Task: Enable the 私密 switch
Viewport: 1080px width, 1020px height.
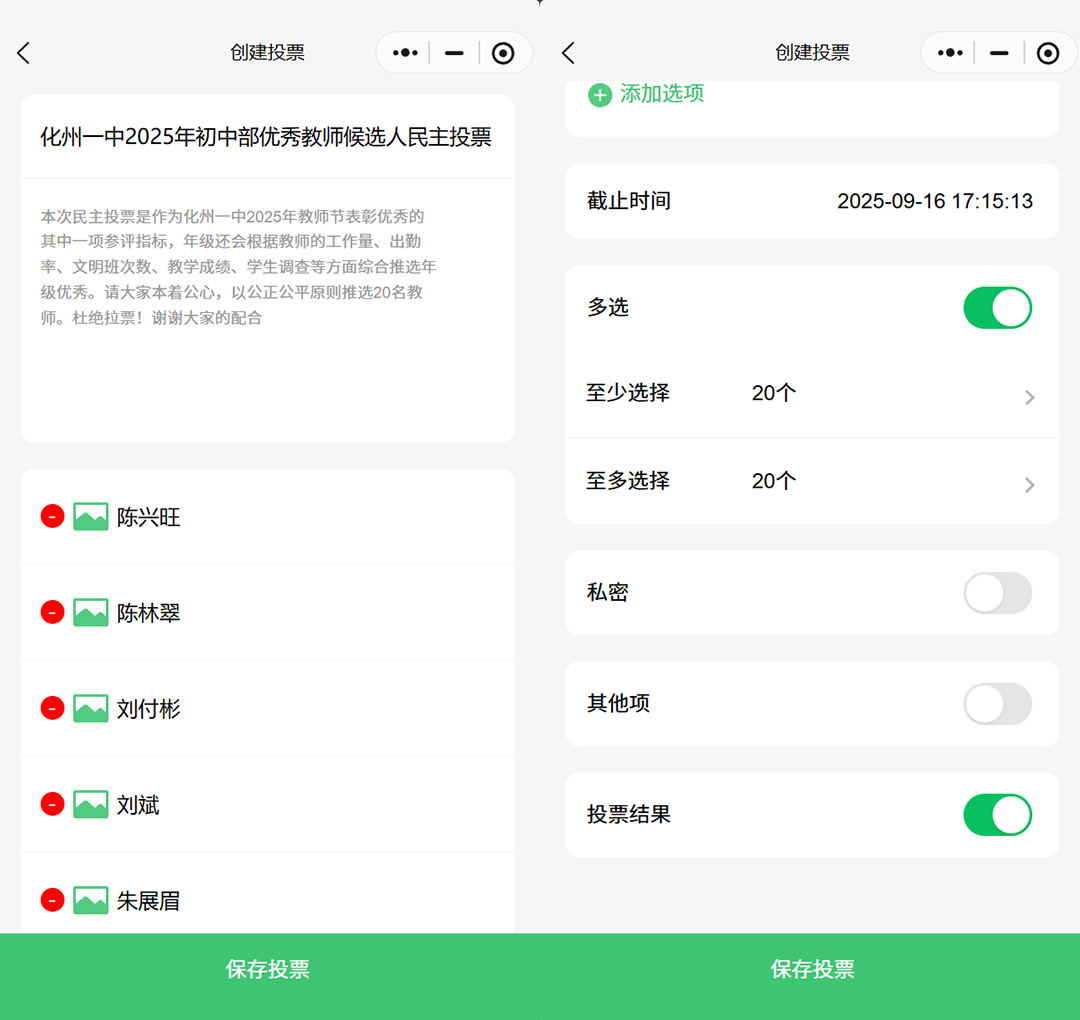Action: pos(997,593)
